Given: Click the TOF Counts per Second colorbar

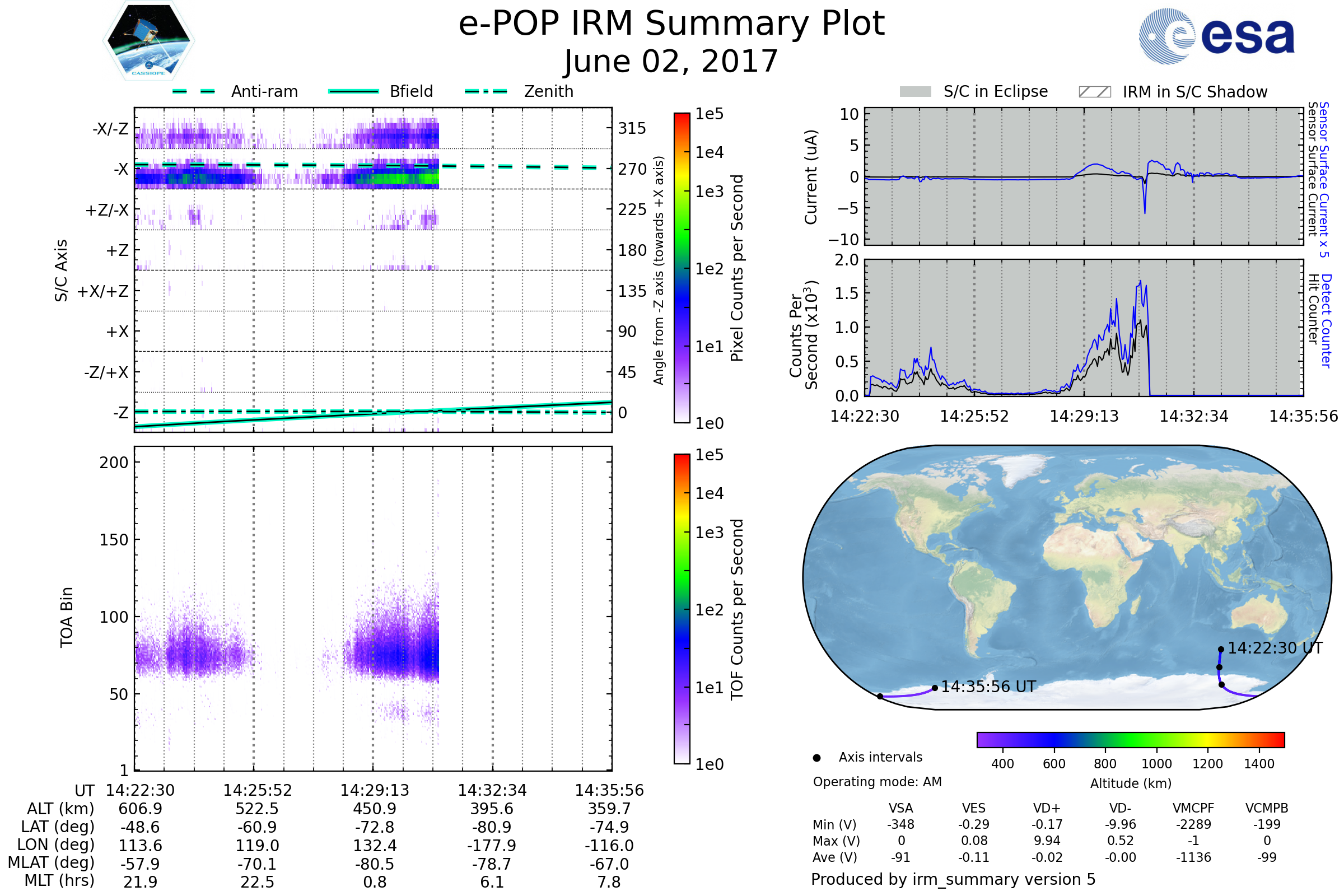Looking at the screenshot, I should point(682,609).
